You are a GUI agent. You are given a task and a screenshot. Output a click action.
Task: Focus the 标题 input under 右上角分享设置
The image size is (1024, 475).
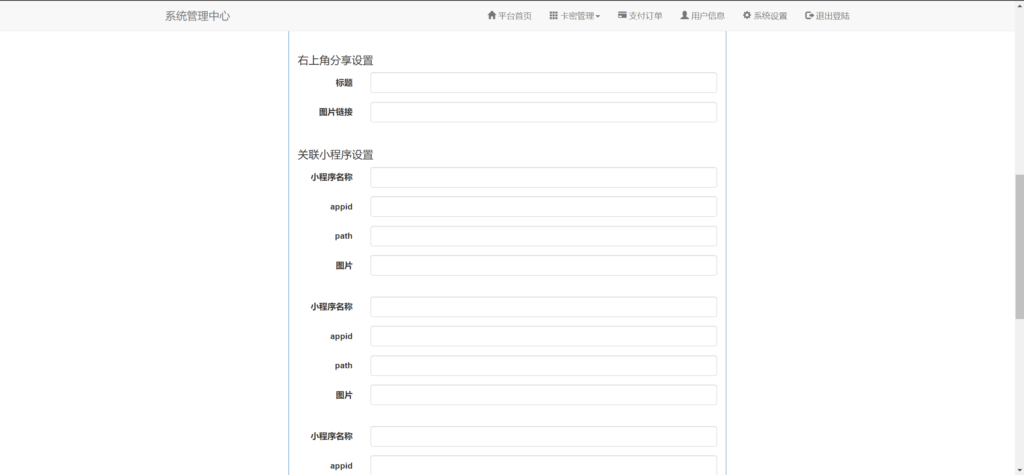[x=543, y=83]
